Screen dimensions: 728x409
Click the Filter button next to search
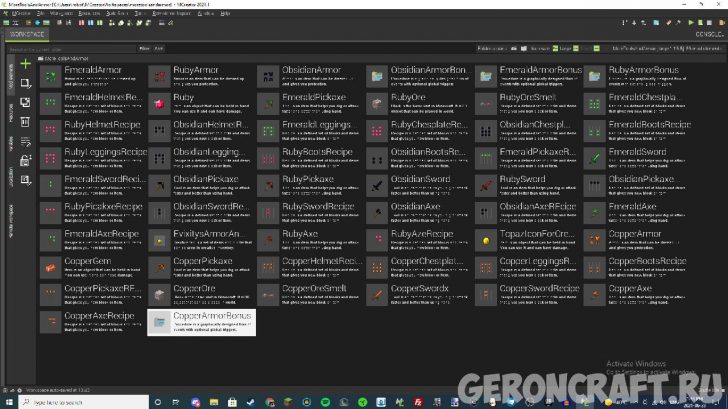point(145,47)
